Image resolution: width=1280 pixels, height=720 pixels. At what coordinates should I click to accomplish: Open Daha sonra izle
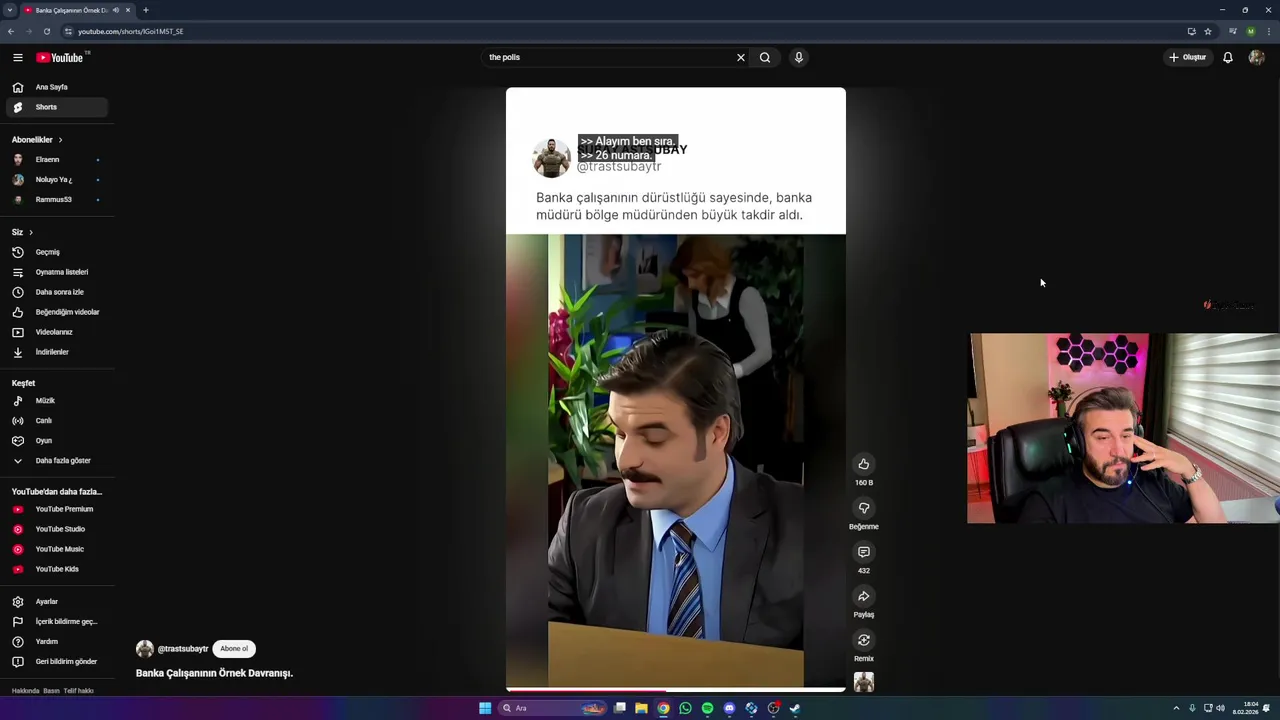[56, 292]
